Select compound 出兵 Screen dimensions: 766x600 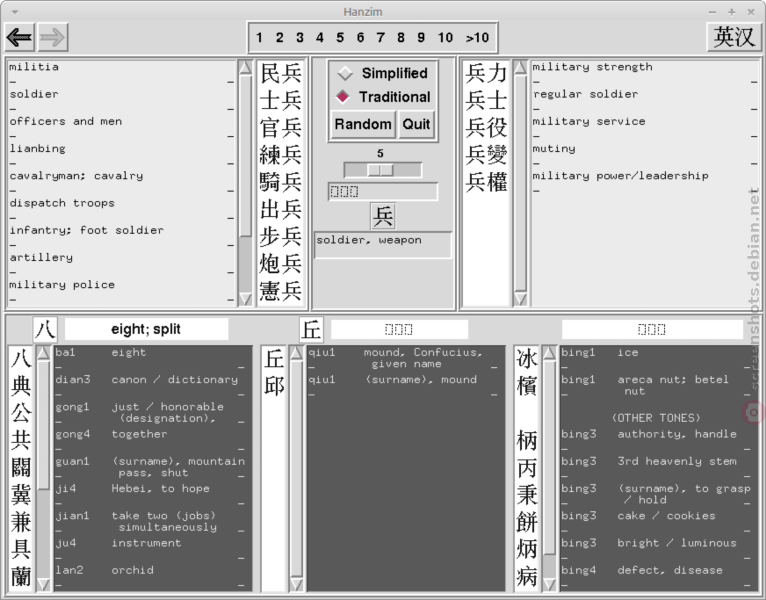click(x=281, y=210)
